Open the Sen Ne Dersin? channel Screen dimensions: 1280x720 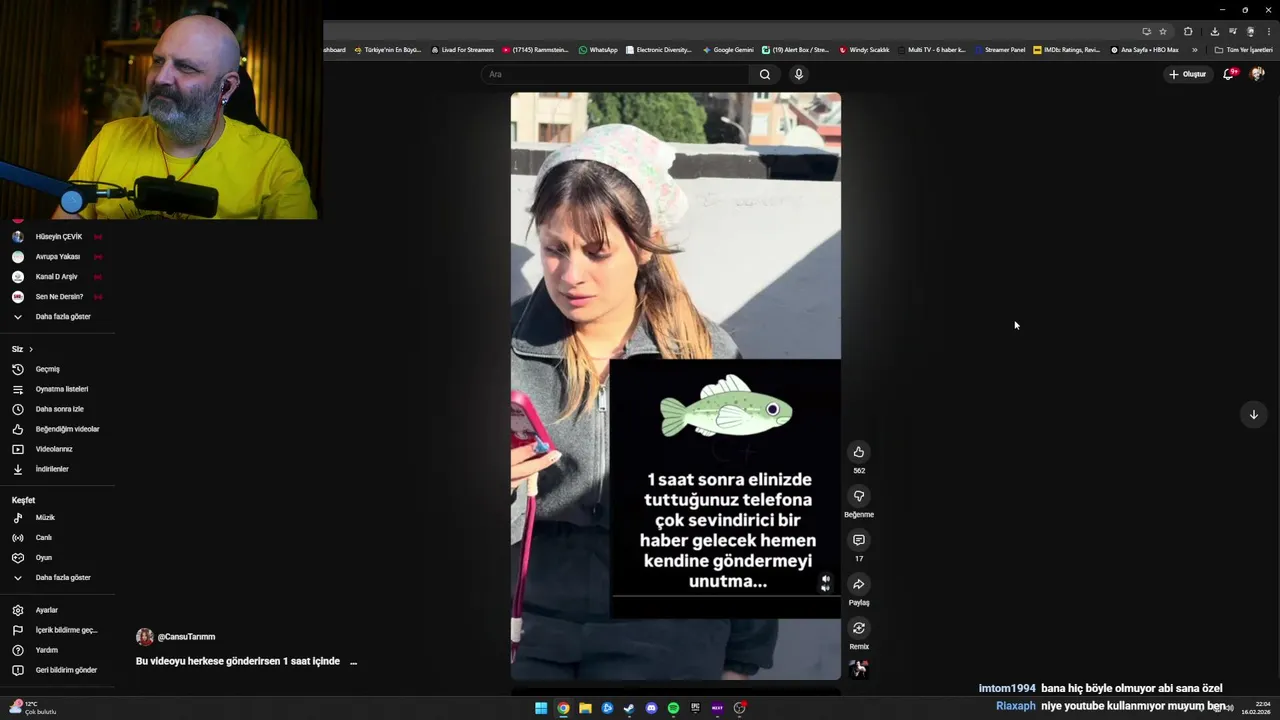[58, 297]
